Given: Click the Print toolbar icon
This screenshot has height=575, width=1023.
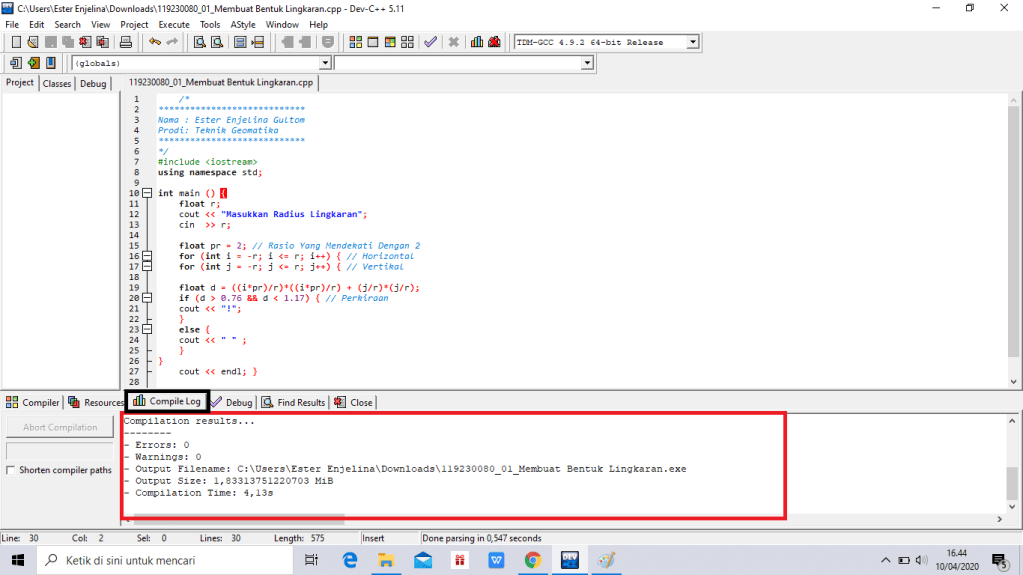Looking at the screenshot, I should pyautogui.click(x=126, y=42).
